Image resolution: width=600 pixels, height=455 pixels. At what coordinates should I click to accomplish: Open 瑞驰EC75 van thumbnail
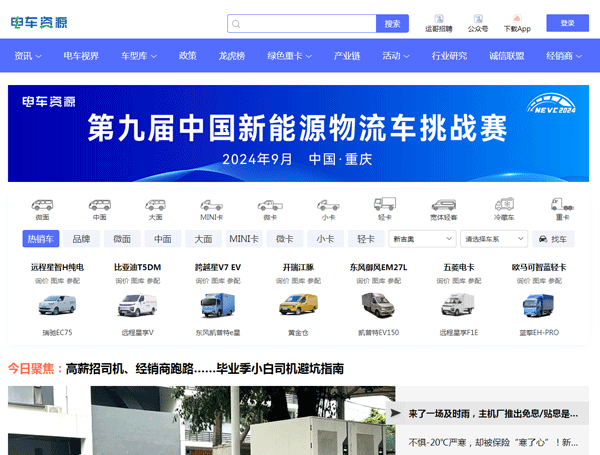point(57,305)
